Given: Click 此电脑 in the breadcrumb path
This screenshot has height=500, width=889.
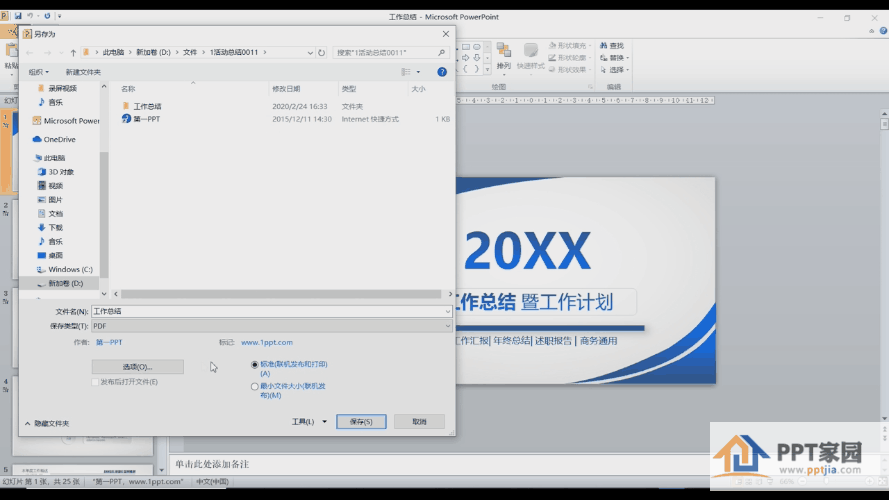Looking at the screenshot, I should click(113, 52).
